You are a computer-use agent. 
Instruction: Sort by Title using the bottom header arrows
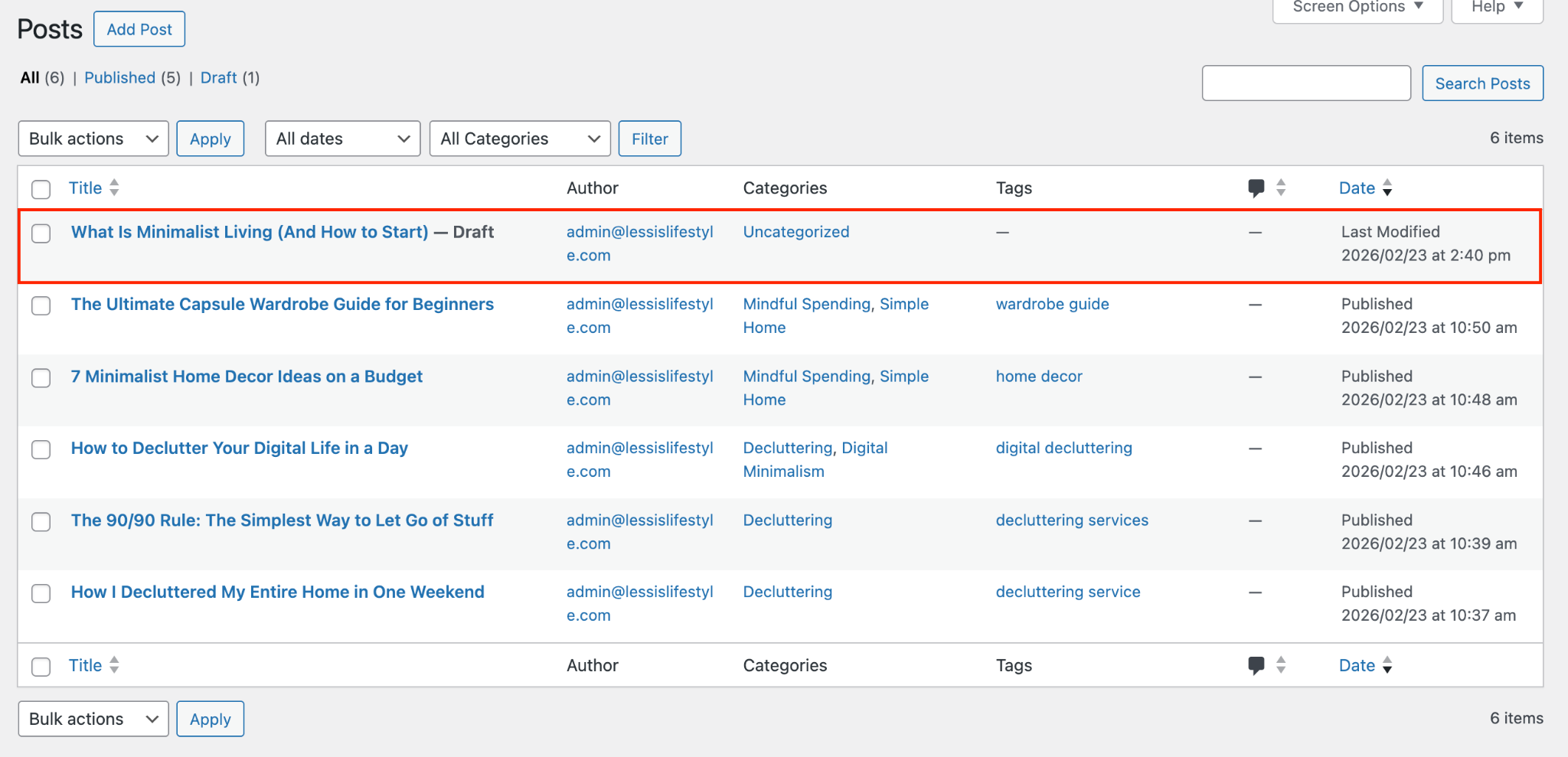(x=113, y=665)
